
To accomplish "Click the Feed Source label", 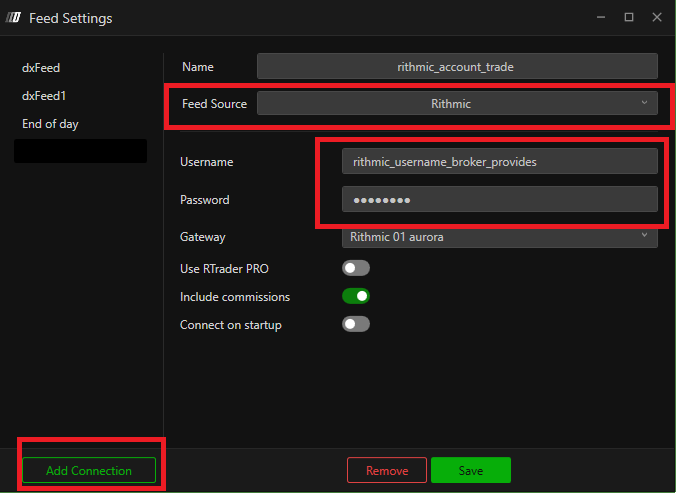I will 214,104.
